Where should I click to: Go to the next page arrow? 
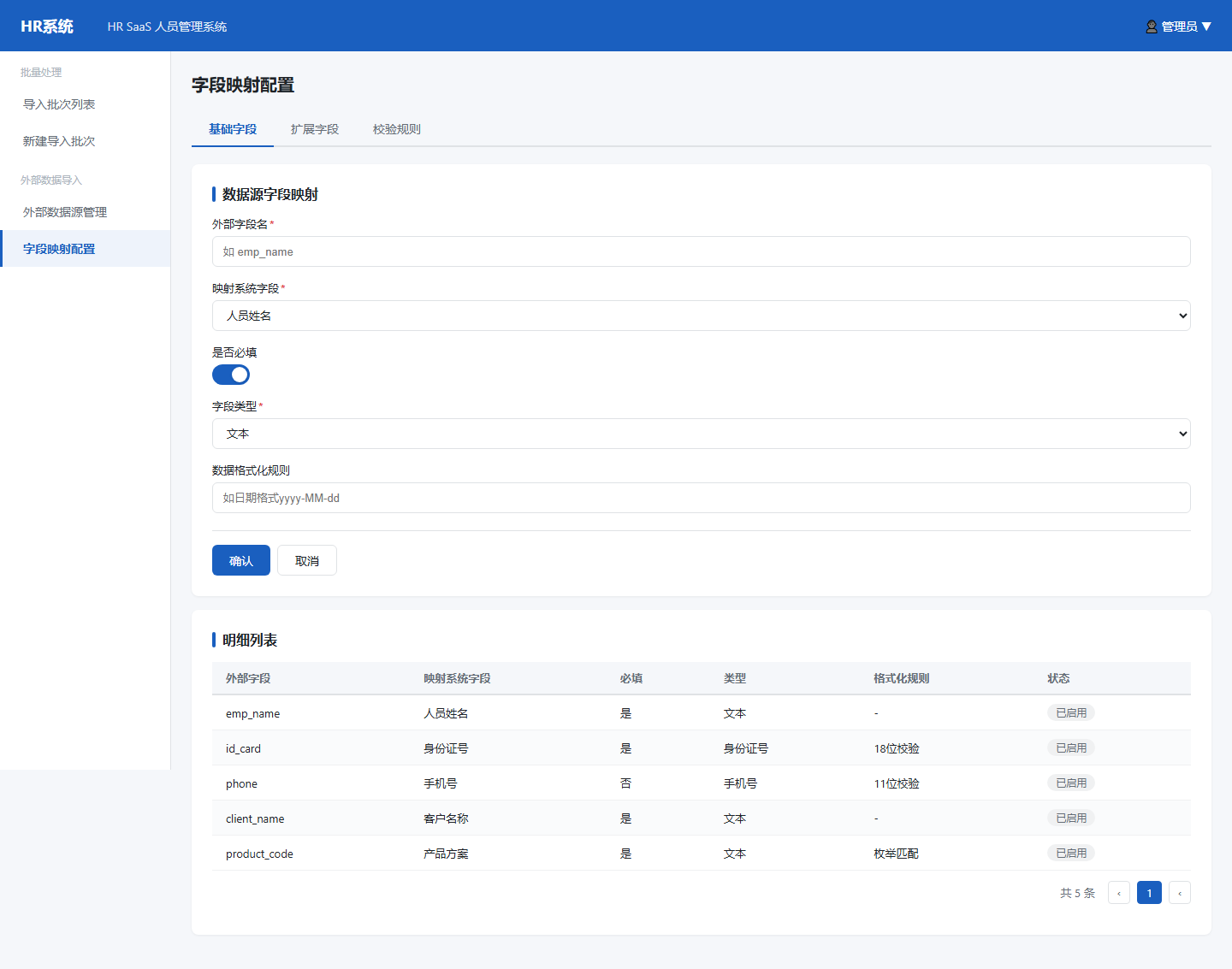pyautogui.click(x=1180, y=893)
